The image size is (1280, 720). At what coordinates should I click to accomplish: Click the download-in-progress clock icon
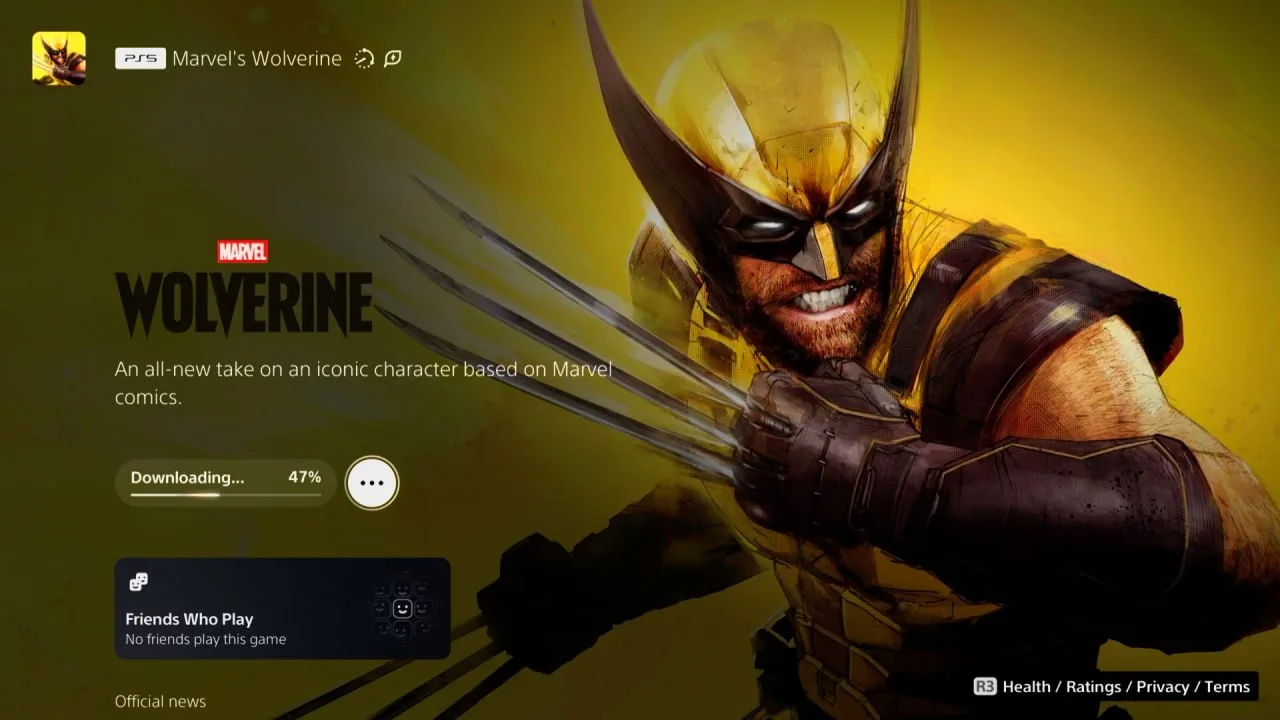click(364, 59)
